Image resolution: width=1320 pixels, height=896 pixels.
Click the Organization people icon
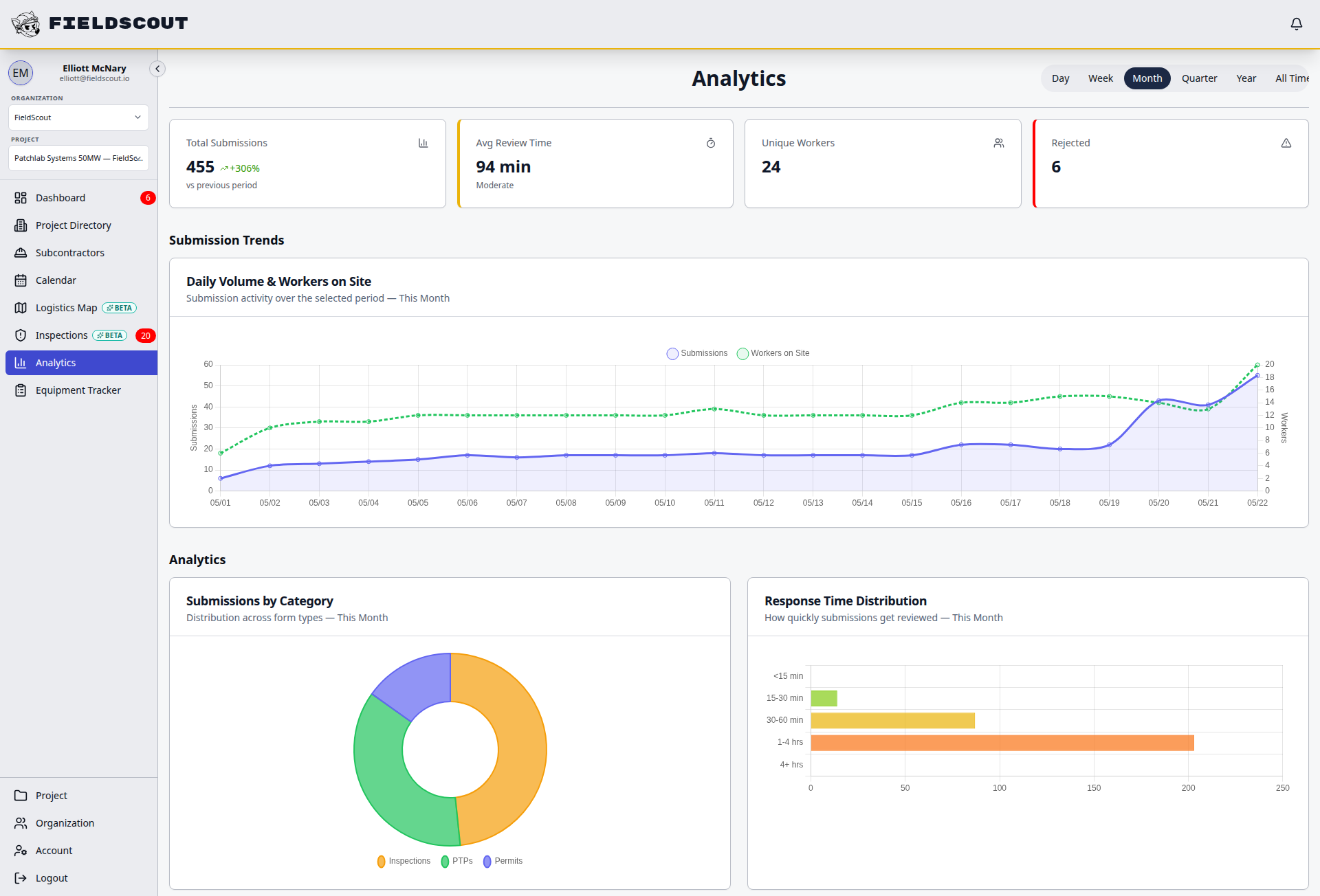tap(21, 823)
